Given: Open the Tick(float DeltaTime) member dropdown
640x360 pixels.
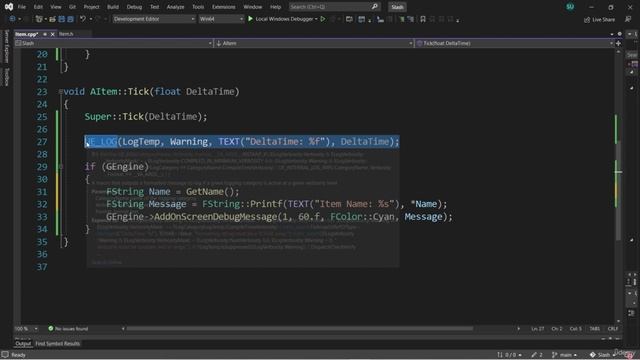Looking at the screenshot, I should click(514, 43).
